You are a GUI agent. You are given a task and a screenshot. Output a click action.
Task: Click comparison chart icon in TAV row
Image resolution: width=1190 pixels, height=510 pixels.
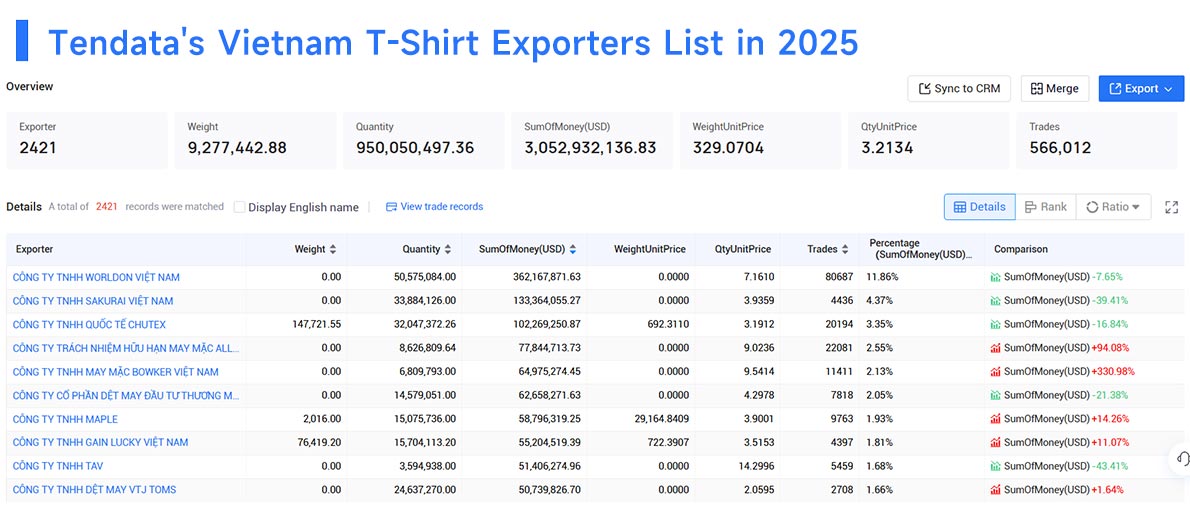[996, 466]
